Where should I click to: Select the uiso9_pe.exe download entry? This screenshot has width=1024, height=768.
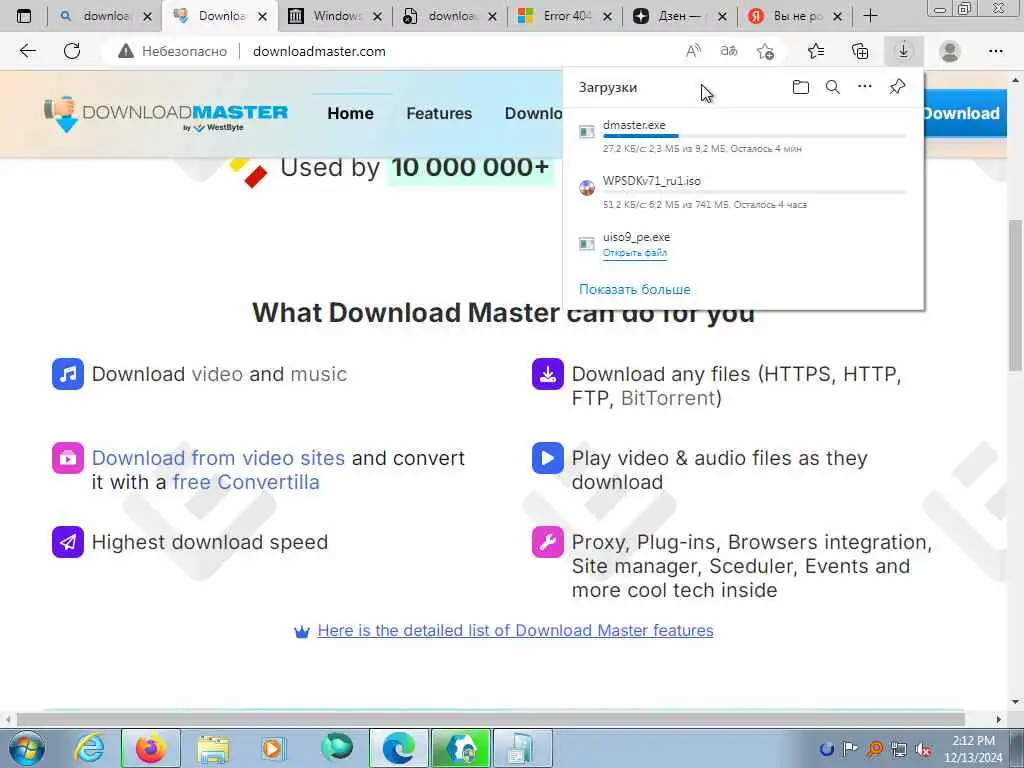[x=743, y=244]
